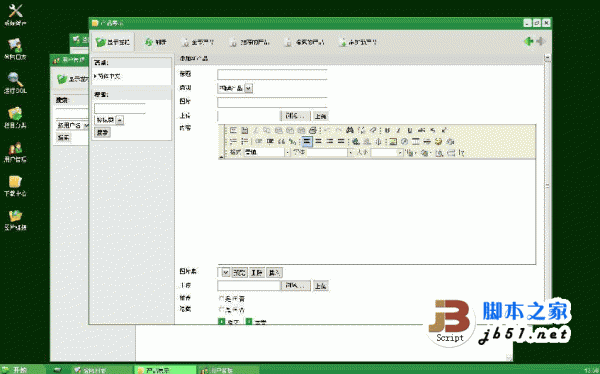Screen dimensions: 600x374
Task: Click the 添加产品 toolbar item
Action: click(357, 42)
